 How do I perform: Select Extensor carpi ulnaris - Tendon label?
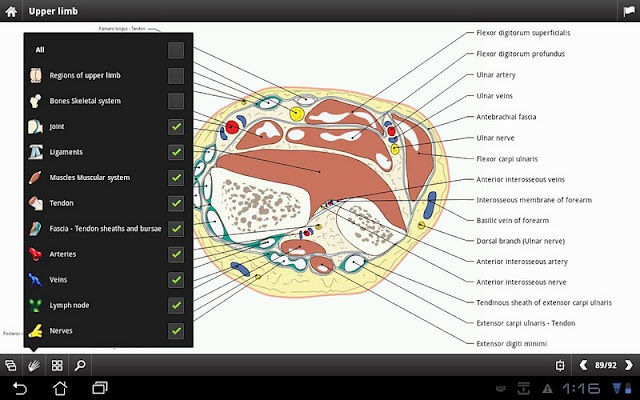[x=526, y=323]
